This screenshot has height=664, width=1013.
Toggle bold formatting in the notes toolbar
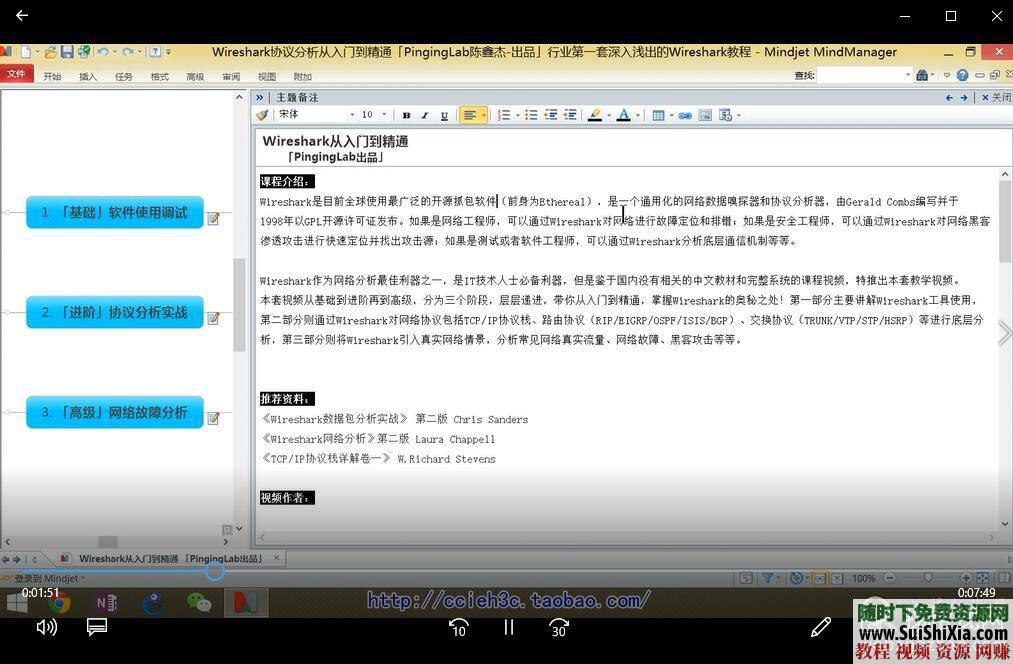[405, 115]
